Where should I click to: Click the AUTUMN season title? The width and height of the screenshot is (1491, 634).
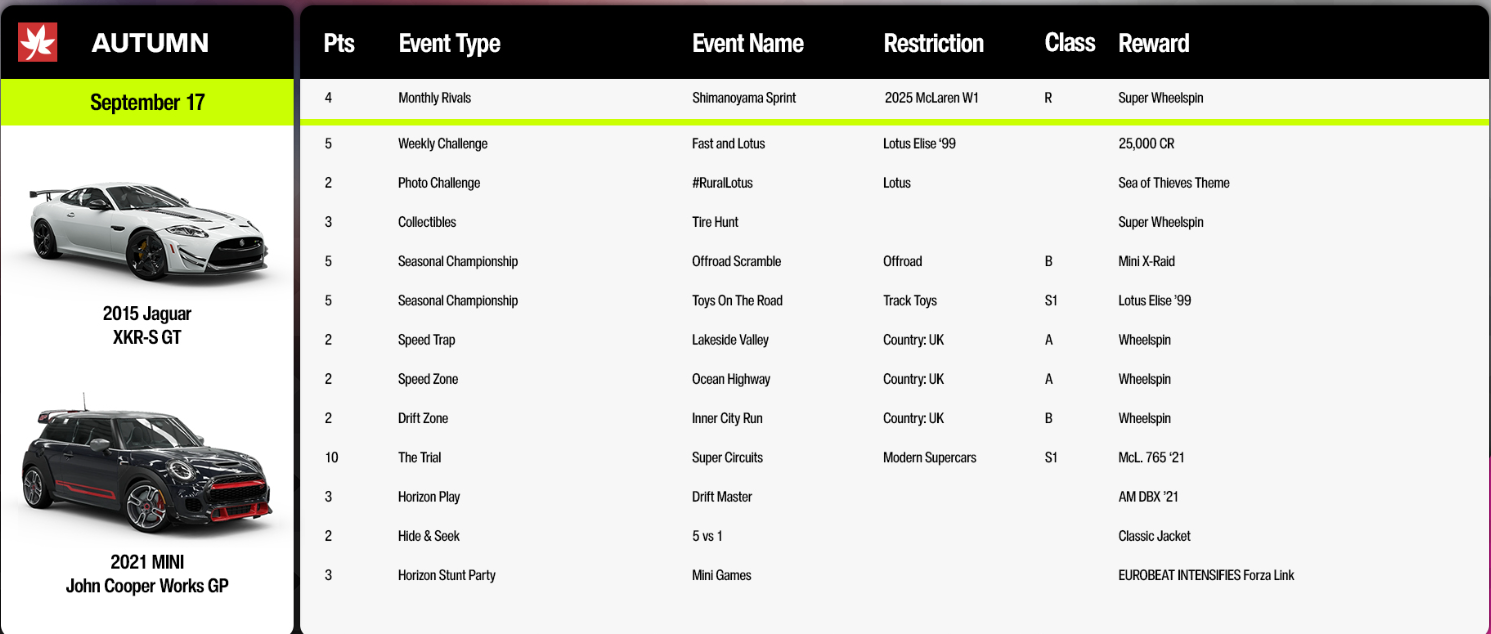point(150,43)
